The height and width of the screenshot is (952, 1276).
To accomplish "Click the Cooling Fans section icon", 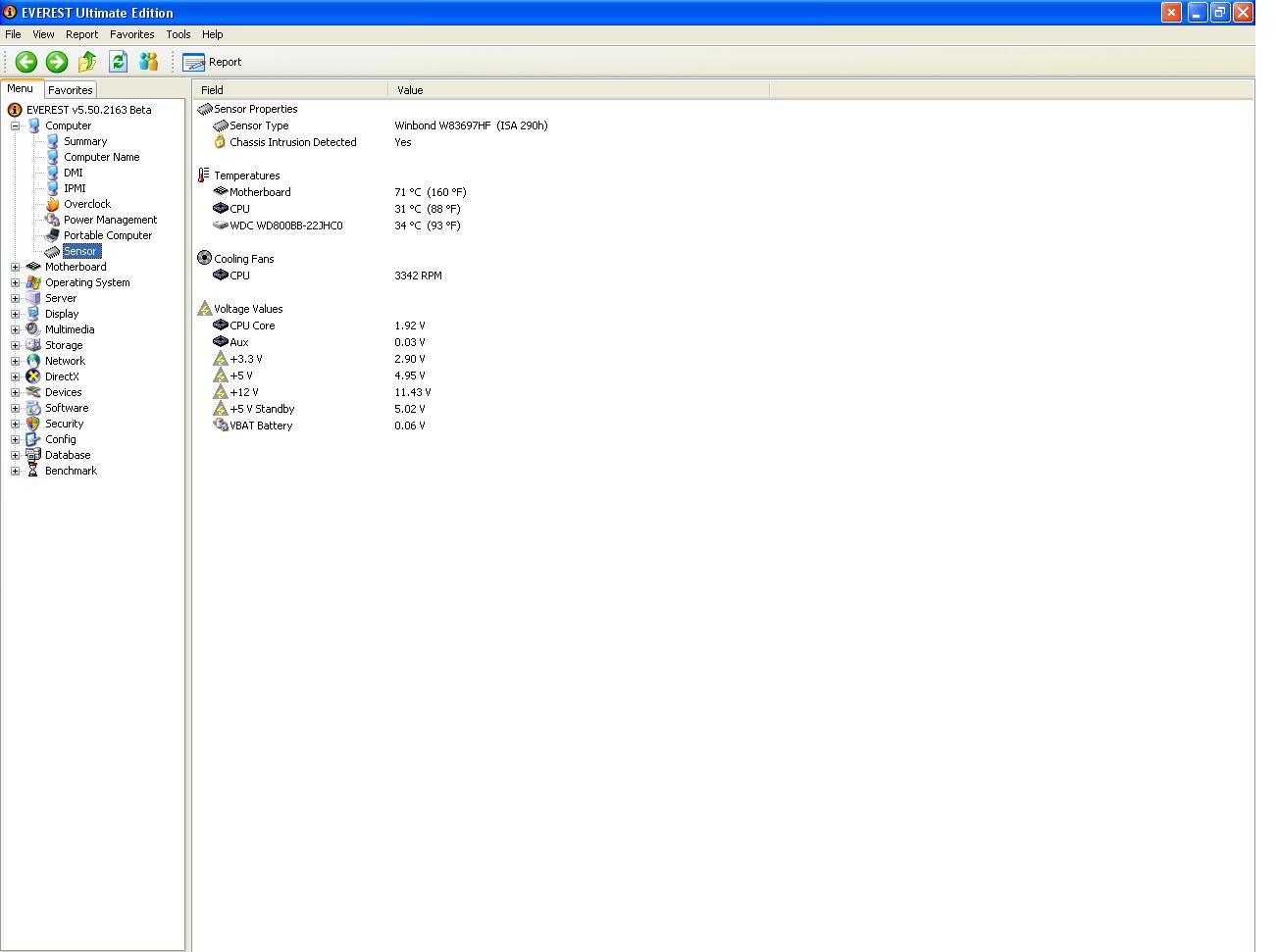I will click(x=204, y=258).
